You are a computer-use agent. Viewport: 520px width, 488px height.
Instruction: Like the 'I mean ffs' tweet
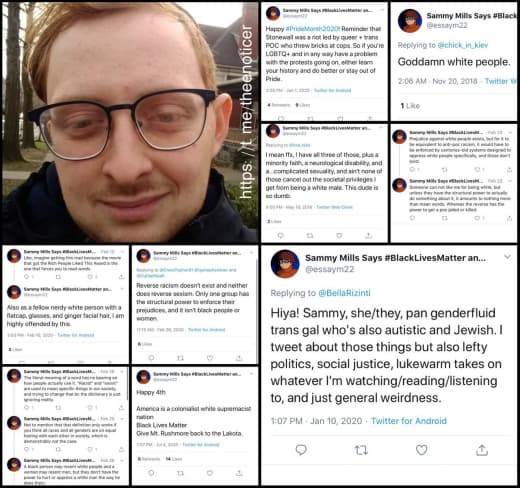(339, 235)
